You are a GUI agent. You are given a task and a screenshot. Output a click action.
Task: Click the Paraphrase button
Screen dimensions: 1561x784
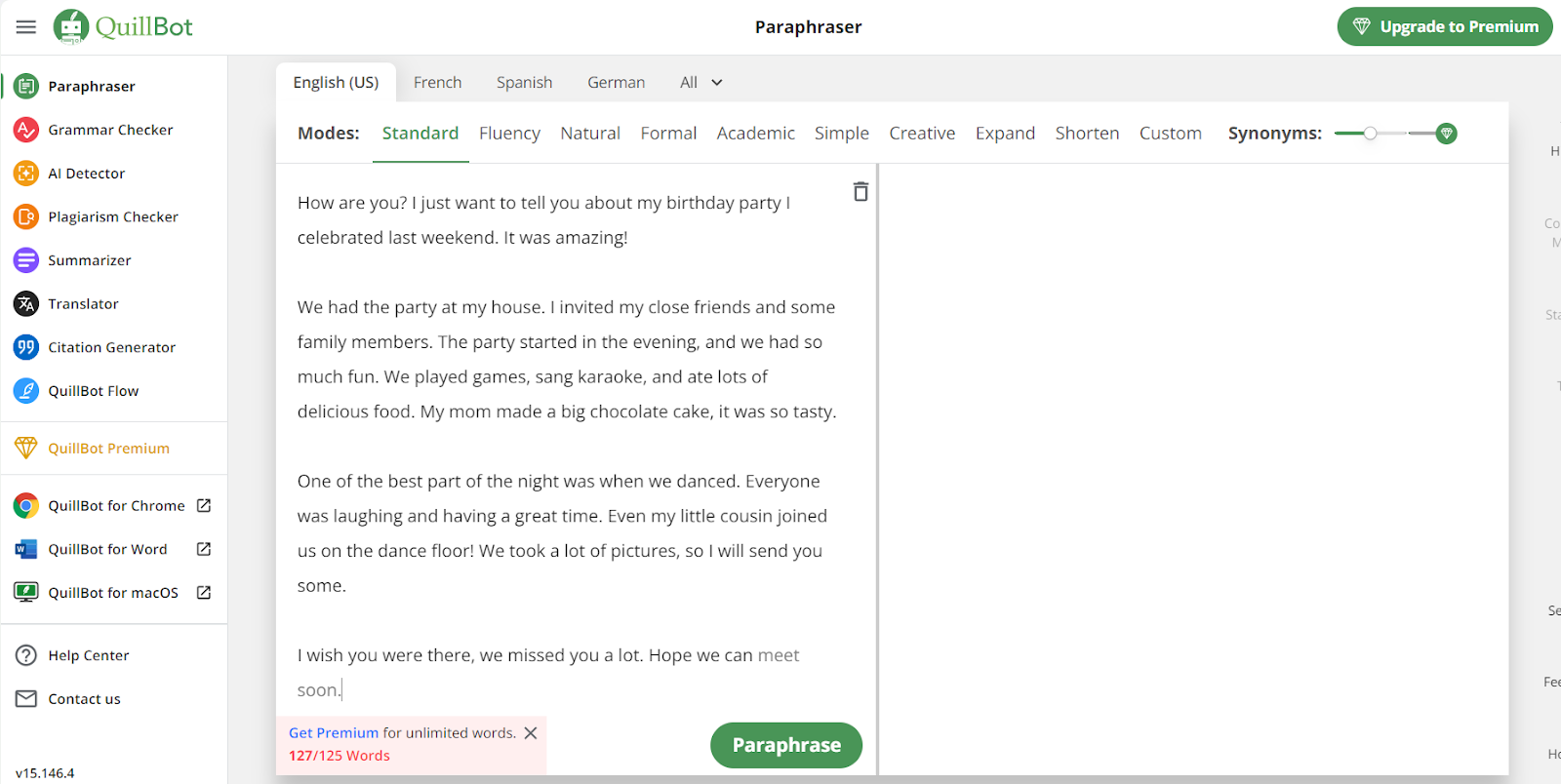click(x=786, y=745)
